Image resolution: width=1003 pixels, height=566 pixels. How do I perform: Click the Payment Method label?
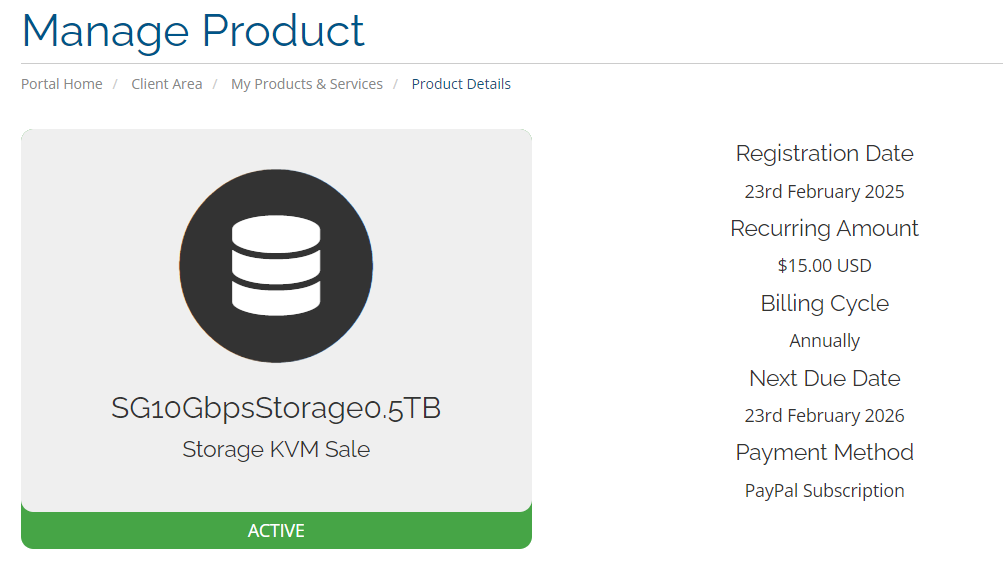click(825, 453)
